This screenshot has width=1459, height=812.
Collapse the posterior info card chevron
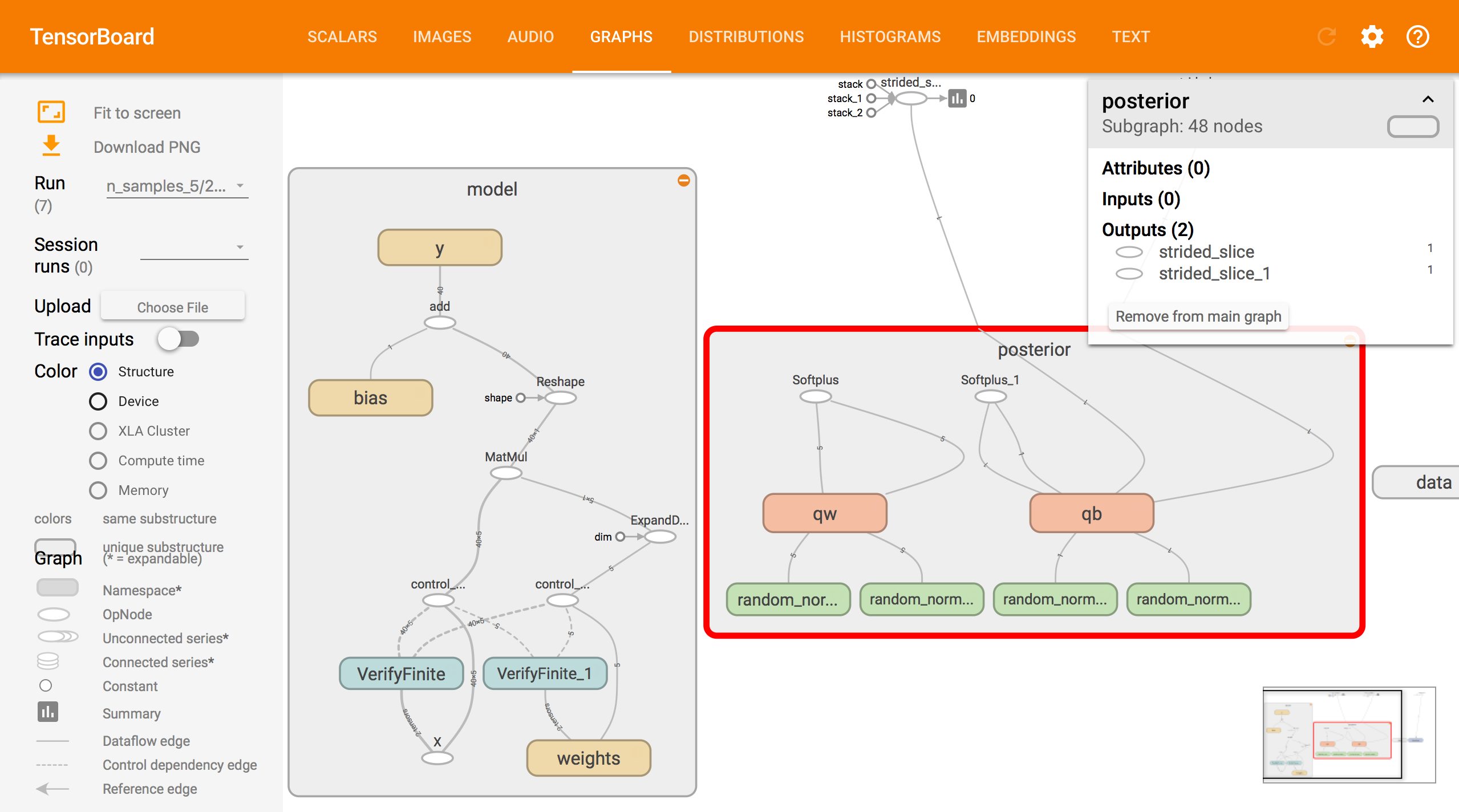pos(1428,100)
